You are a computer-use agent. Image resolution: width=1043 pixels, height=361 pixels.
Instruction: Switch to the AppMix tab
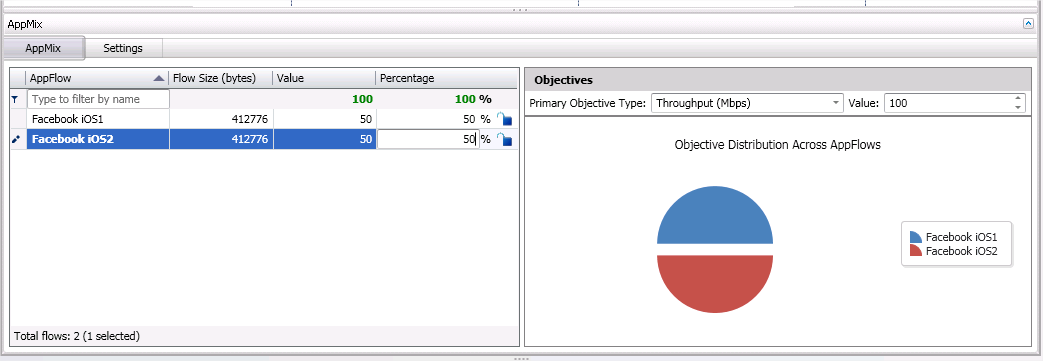click(x=43, y=49)
